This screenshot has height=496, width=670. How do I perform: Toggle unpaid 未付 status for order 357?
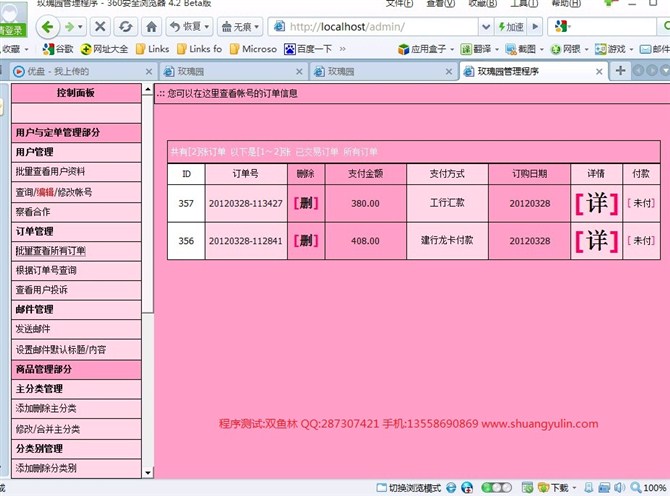tap(640, 203)
